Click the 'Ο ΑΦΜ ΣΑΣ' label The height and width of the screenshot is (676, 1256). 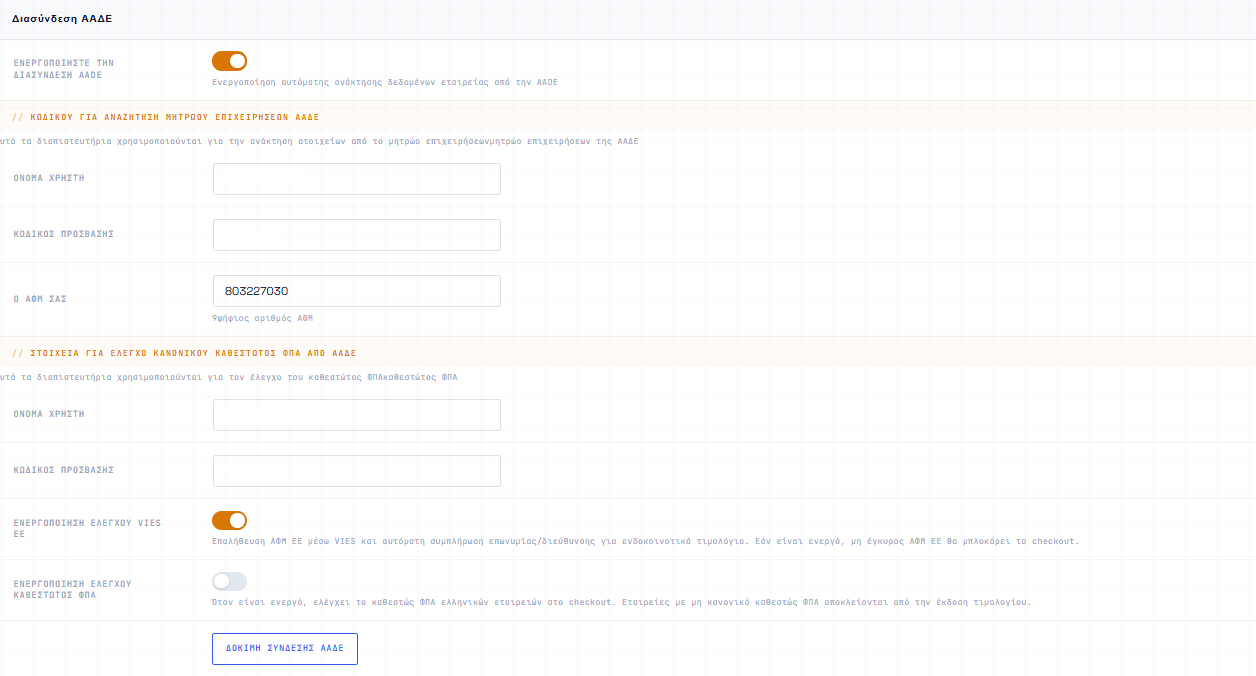[x=40, y=298]
